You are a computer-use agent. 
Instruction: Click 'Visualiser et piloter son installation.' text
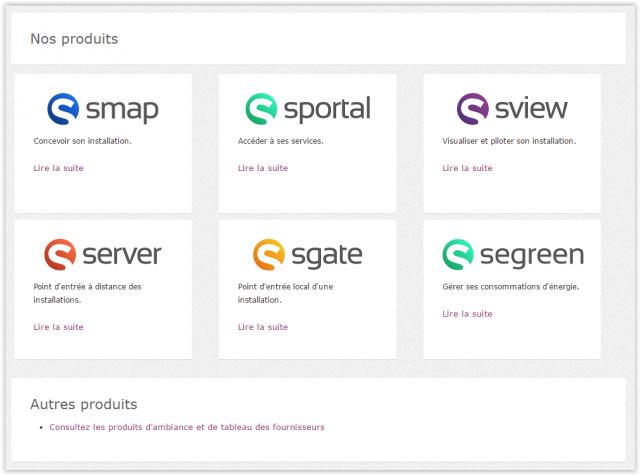509,141
